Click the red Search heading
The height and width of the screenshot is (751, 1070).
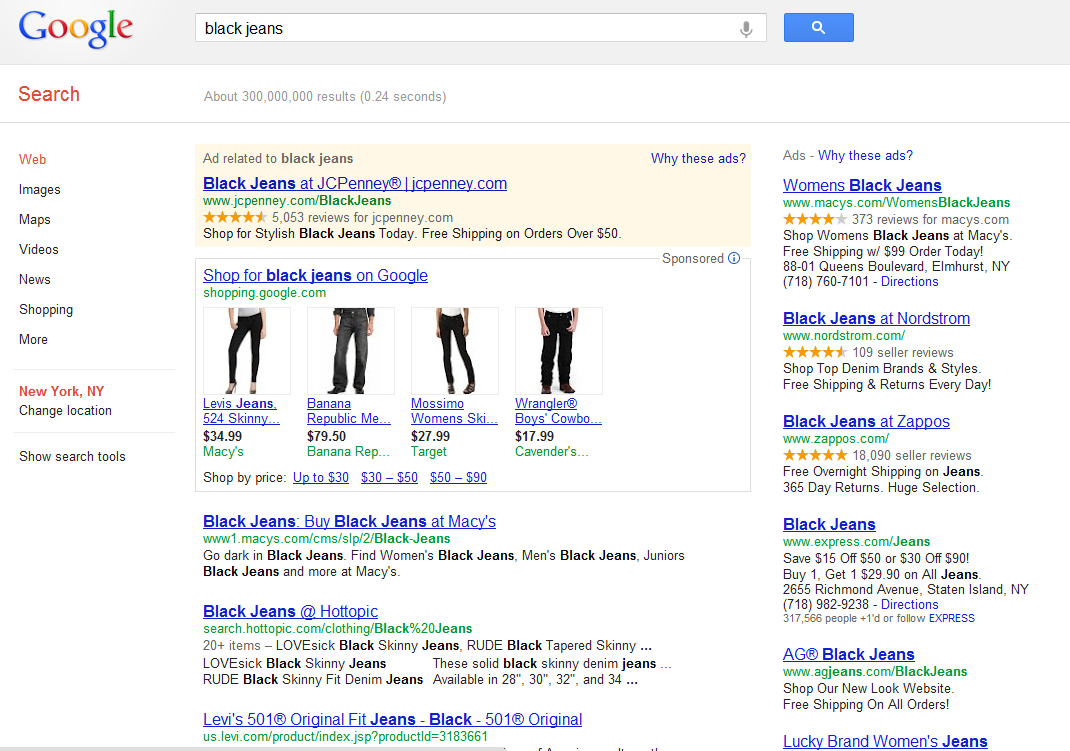click(49, 94)
